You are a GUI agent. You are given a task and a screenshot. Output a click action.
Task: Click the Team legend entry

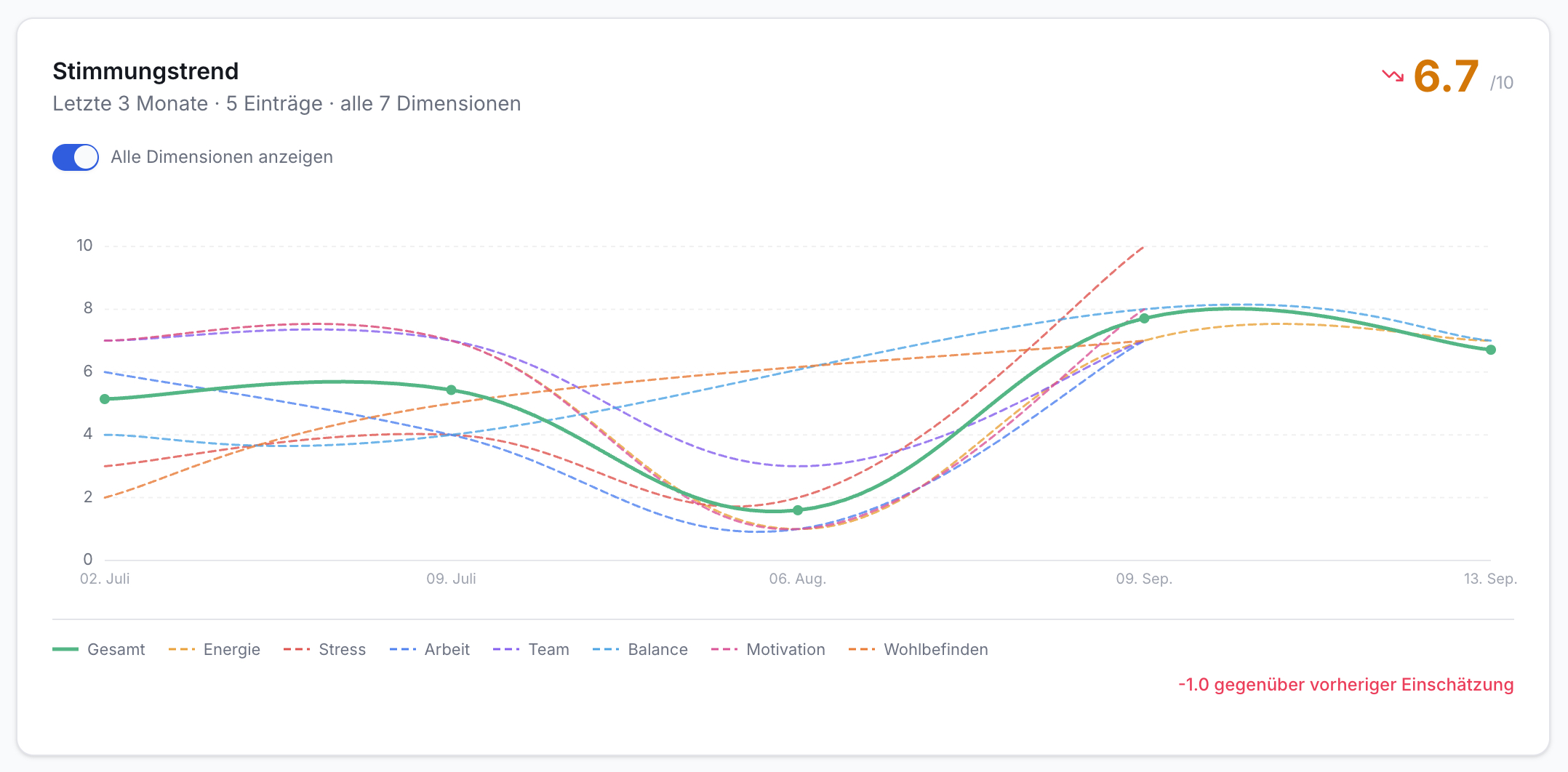pos(531,649)
